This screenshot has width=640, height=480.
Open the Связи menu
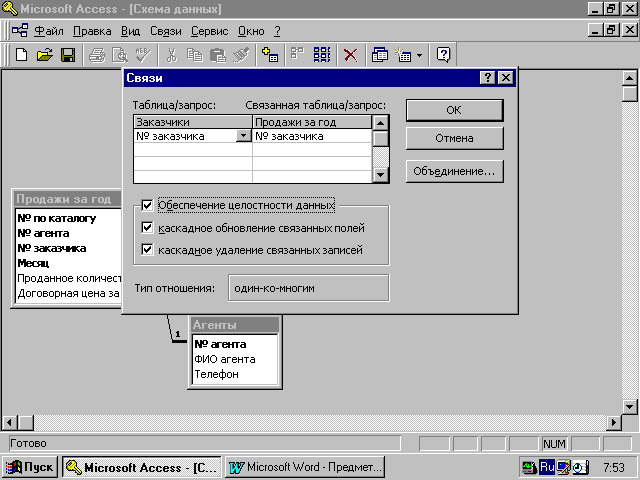[166, 31]
